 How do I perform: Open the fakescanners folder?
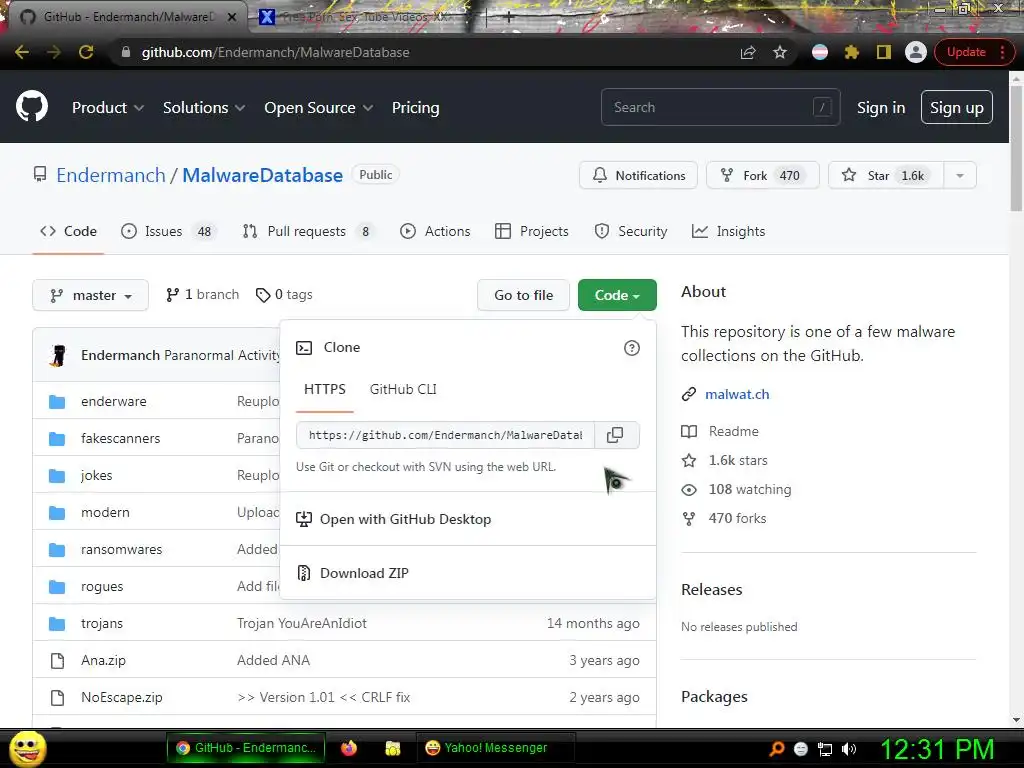[120, 438]
